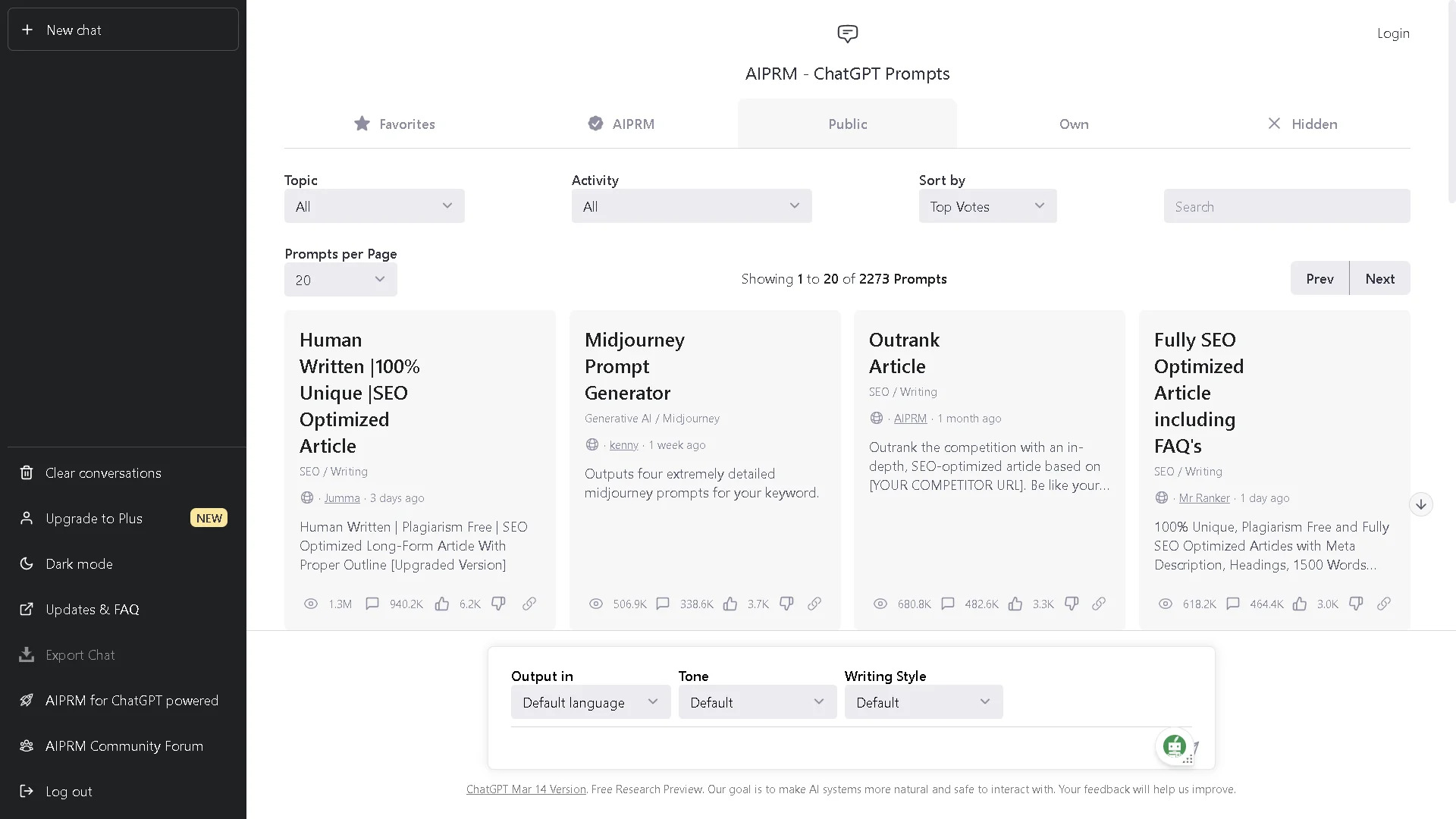Image resolution: width=1456 pixels, height=819 pixels.
Task: Click the scroll-to-bottom arrow button
Action: tap(1421, 504)
